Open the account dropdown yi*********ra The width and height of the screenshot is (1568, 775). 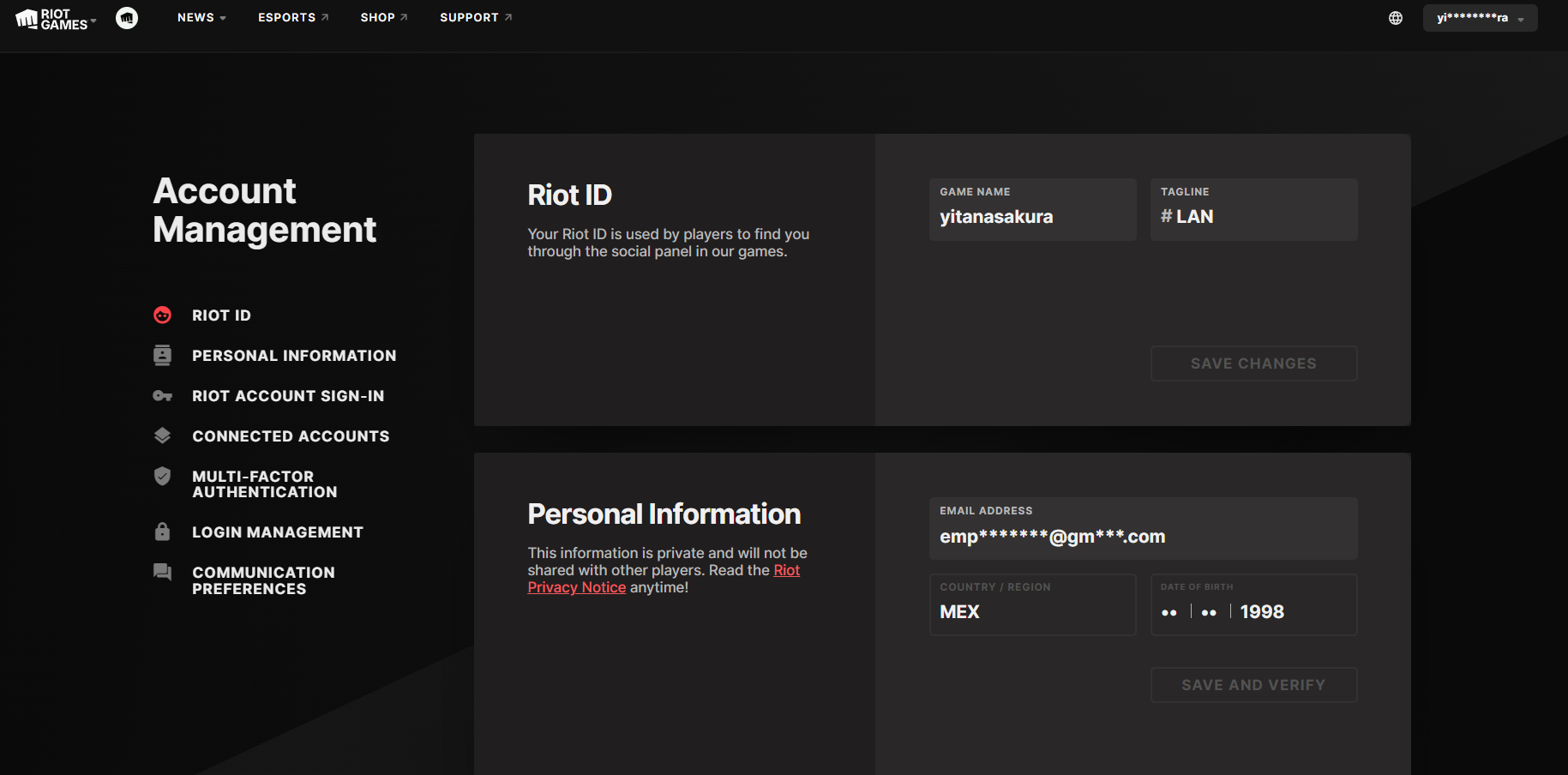1480,18
